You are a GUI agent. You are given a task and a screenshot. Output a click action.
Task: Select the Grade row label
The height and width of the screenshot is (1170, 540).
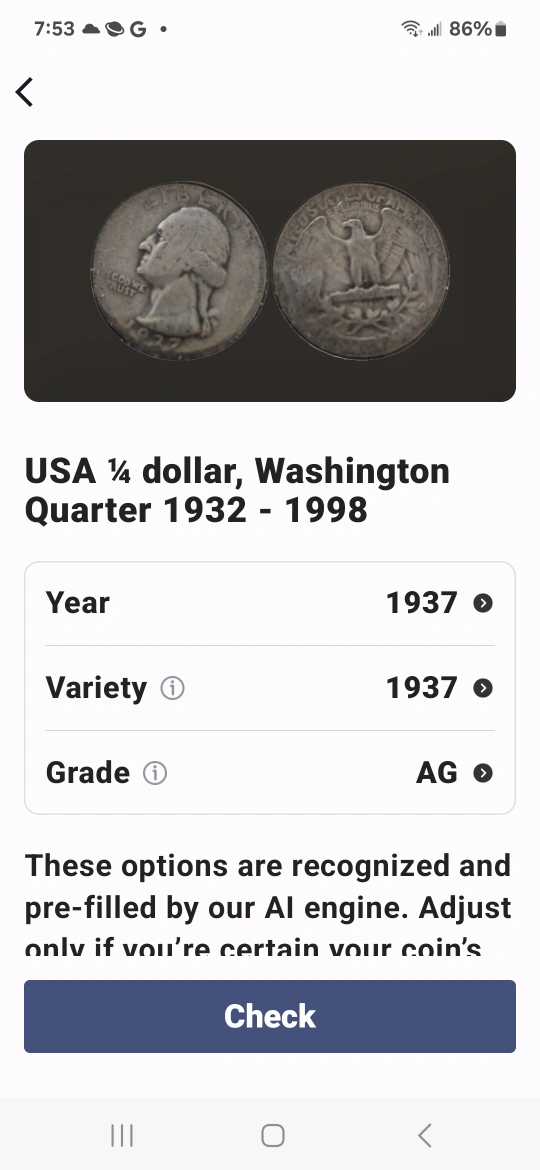[87, 773]
